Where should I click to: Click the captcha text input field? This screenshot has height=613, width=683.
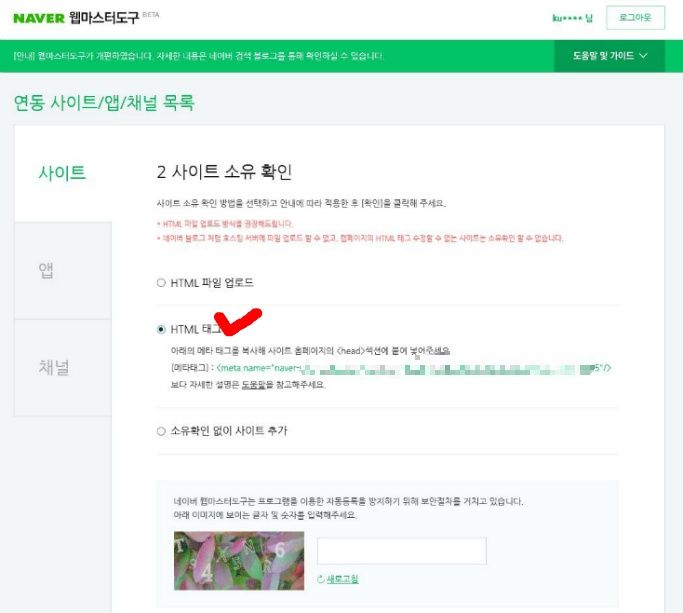[402, 551]
